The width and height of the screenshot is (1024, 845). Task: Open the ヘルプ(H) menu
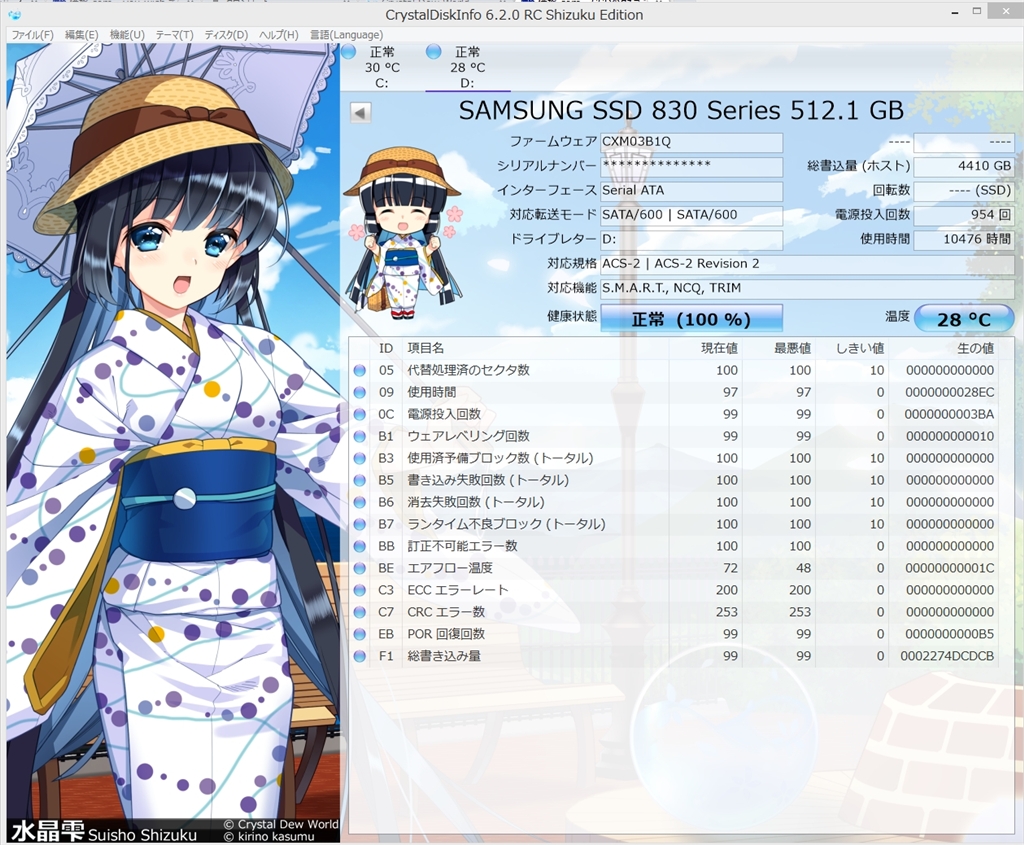point(279,35)
